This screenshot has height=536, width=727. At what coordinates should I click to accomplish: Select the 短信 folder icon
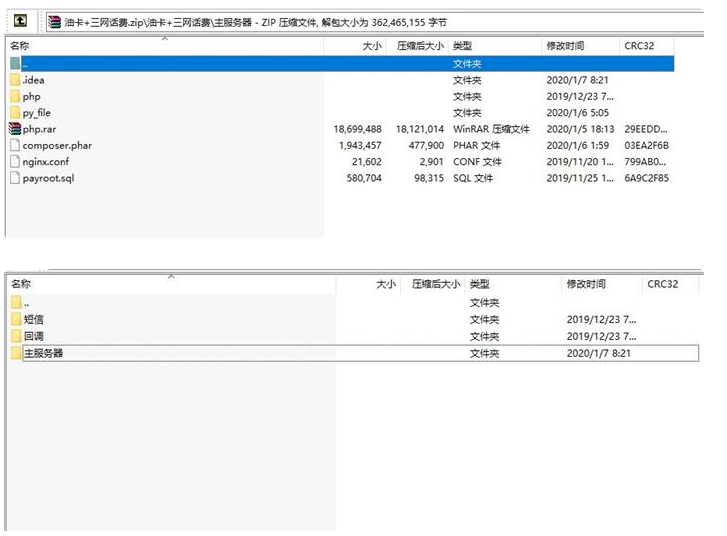click(x=16, y=319)
